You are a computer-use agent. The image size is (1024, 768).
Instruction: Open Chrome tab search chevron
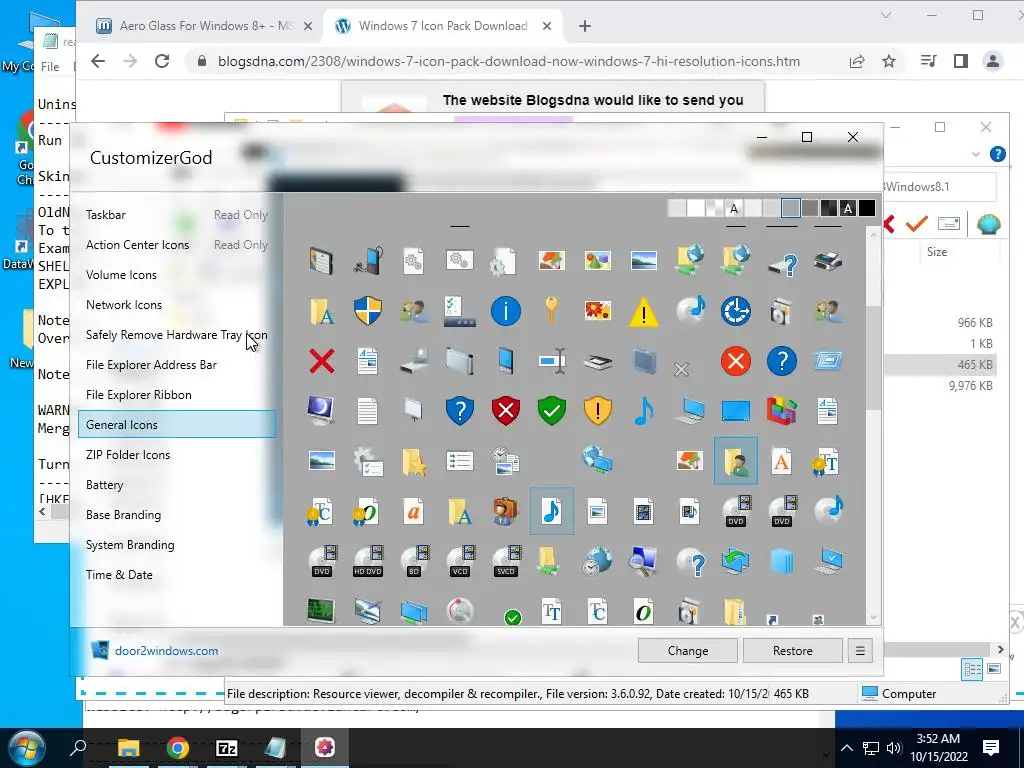click(x=886, y=15)
